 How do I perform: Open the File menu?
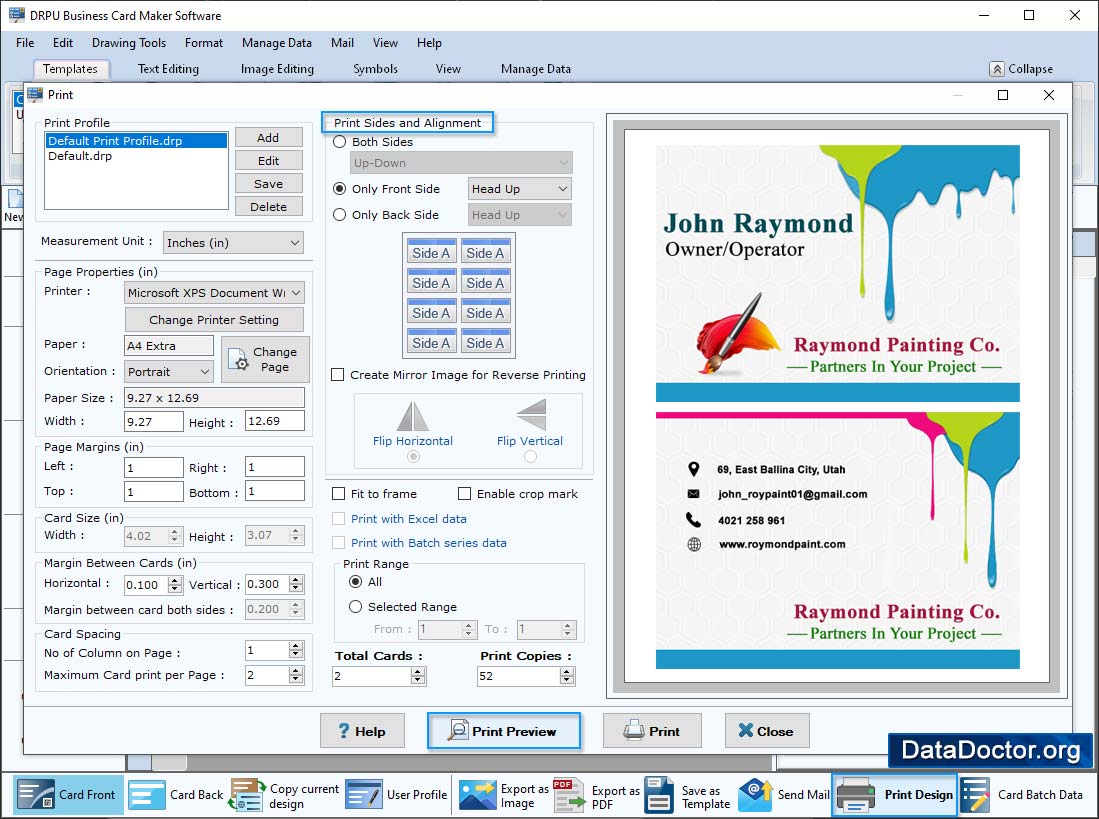pos(25,43)
